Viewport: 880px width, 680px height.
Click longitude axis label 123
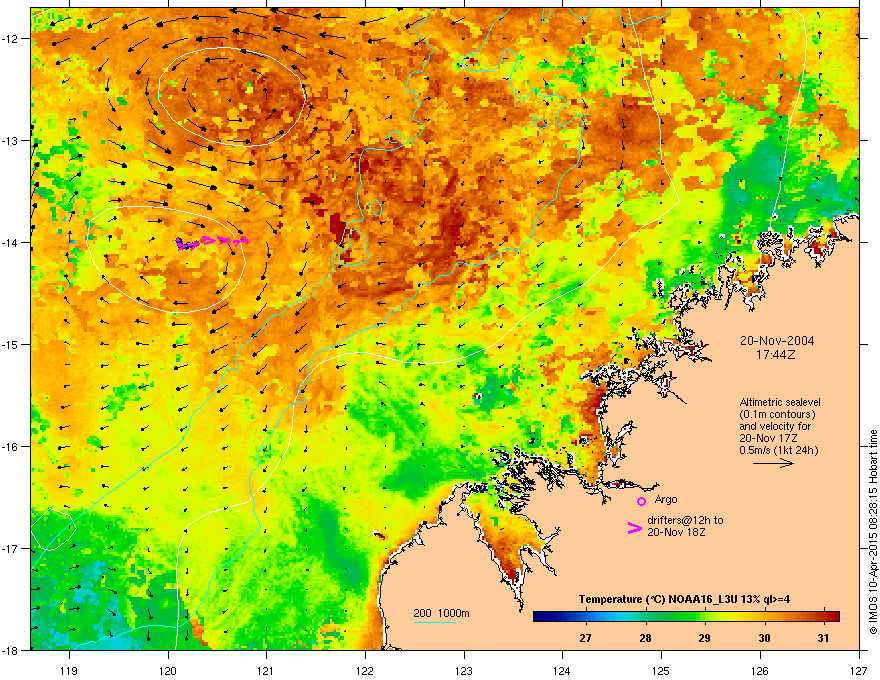pos(464,670)
